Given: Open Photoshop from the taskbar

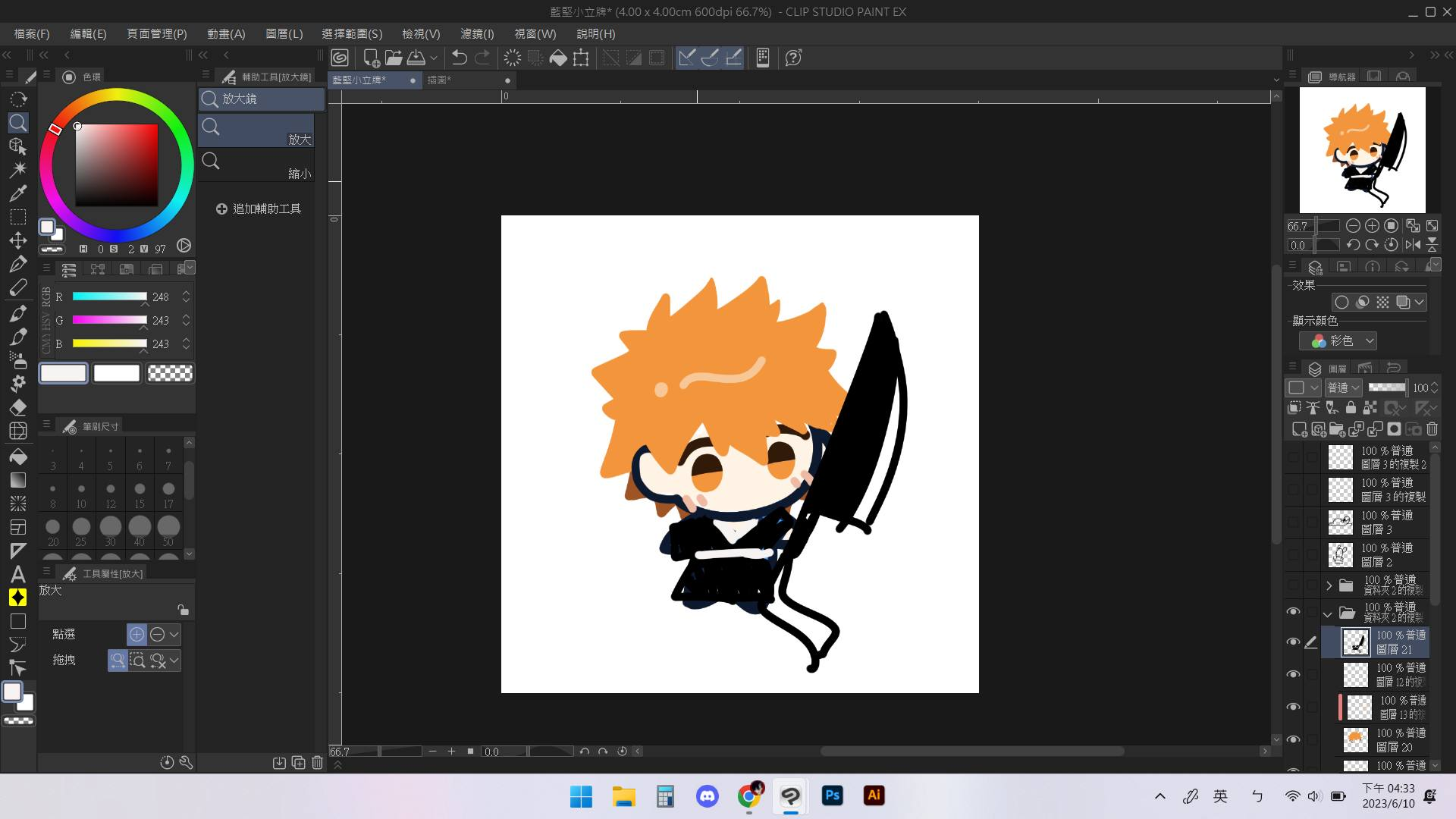Looking at the screenshot, I should [832, 795].
